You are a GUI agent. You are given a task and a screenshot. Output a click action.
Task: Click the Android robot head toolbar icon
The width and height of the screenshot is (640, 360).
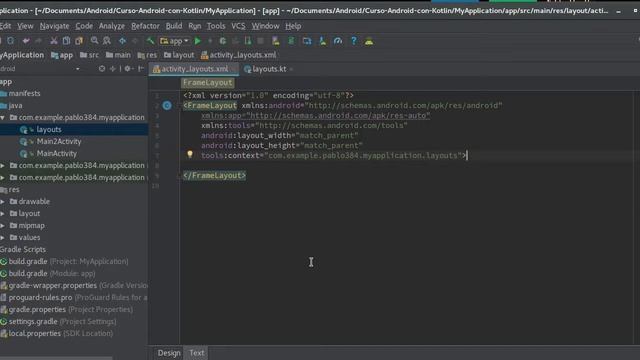(369, 41)
